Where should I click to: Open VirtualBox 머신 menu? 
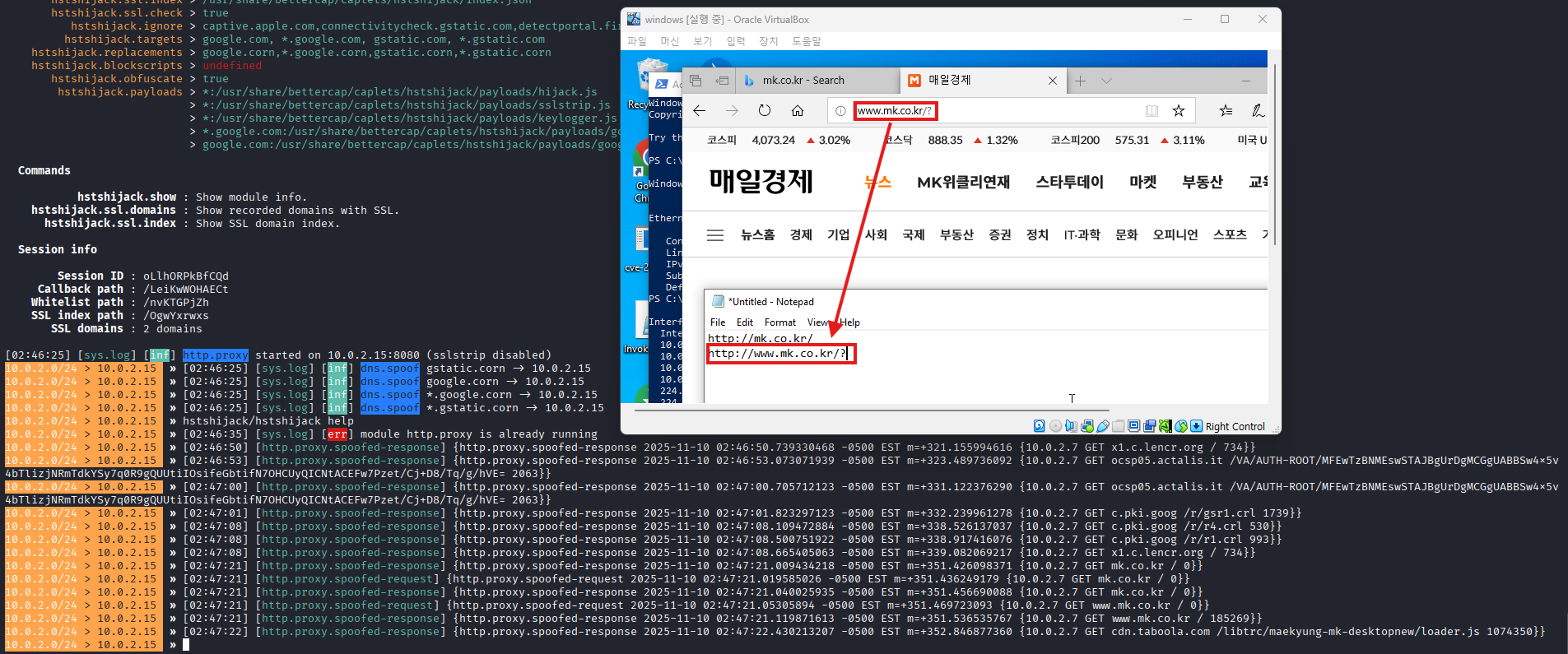point(670,41)
